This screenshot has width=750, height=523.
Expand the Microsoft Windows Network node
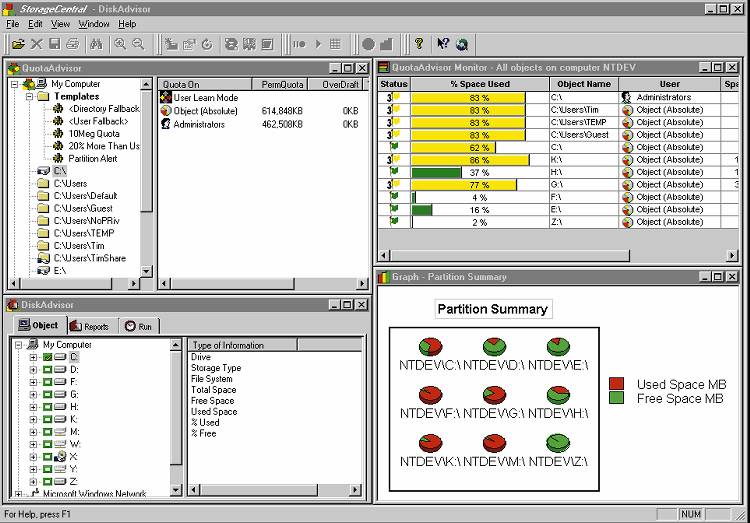19,494
